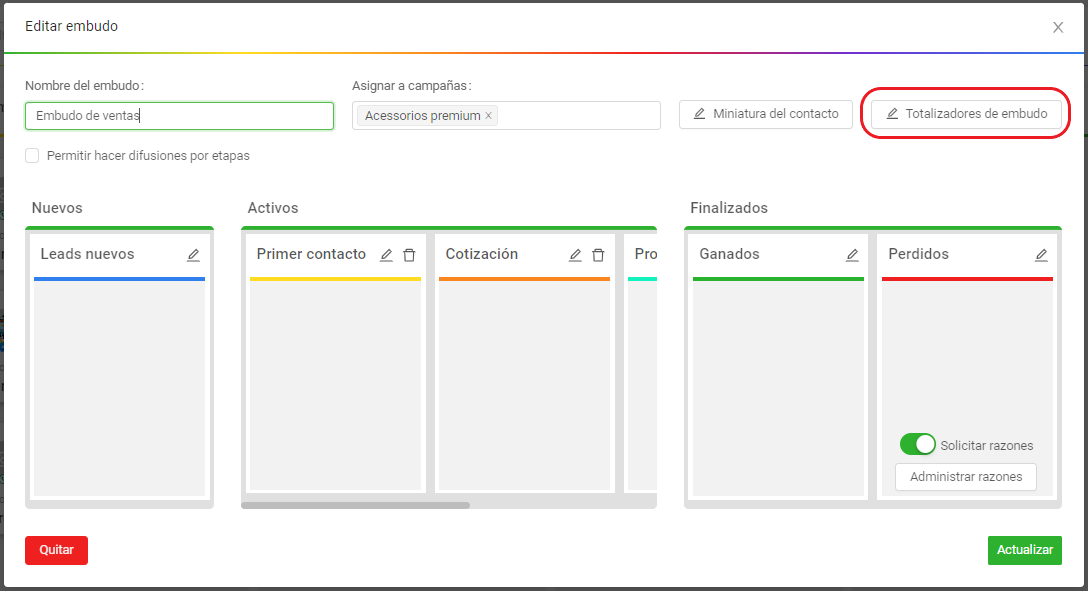
Task: Close the Editar embudo dialog
Action: pos(1058,28)
